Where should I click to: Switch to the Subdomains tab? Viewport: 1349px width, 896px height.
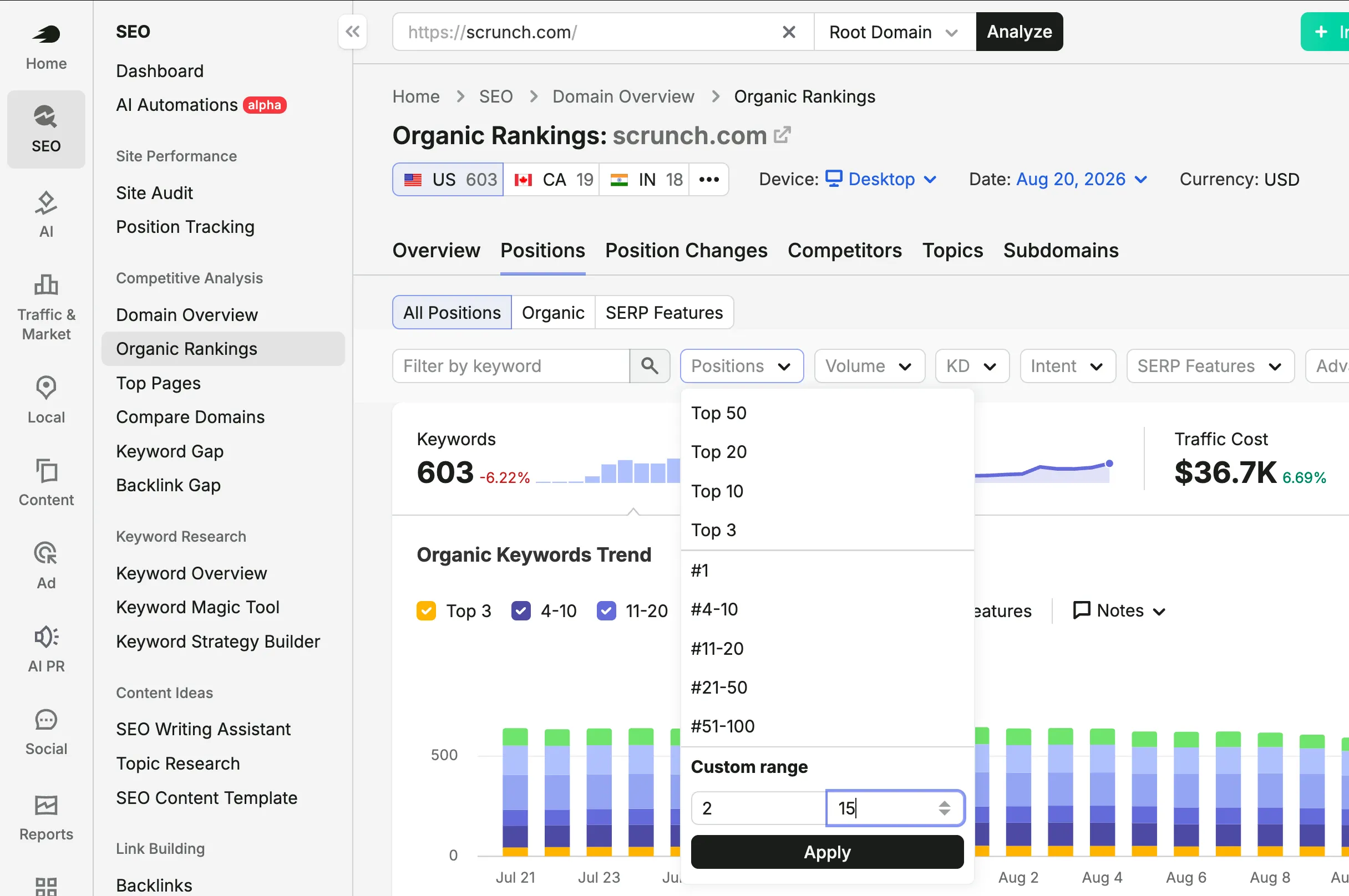pyautogui.click(x=1061, y=250)
